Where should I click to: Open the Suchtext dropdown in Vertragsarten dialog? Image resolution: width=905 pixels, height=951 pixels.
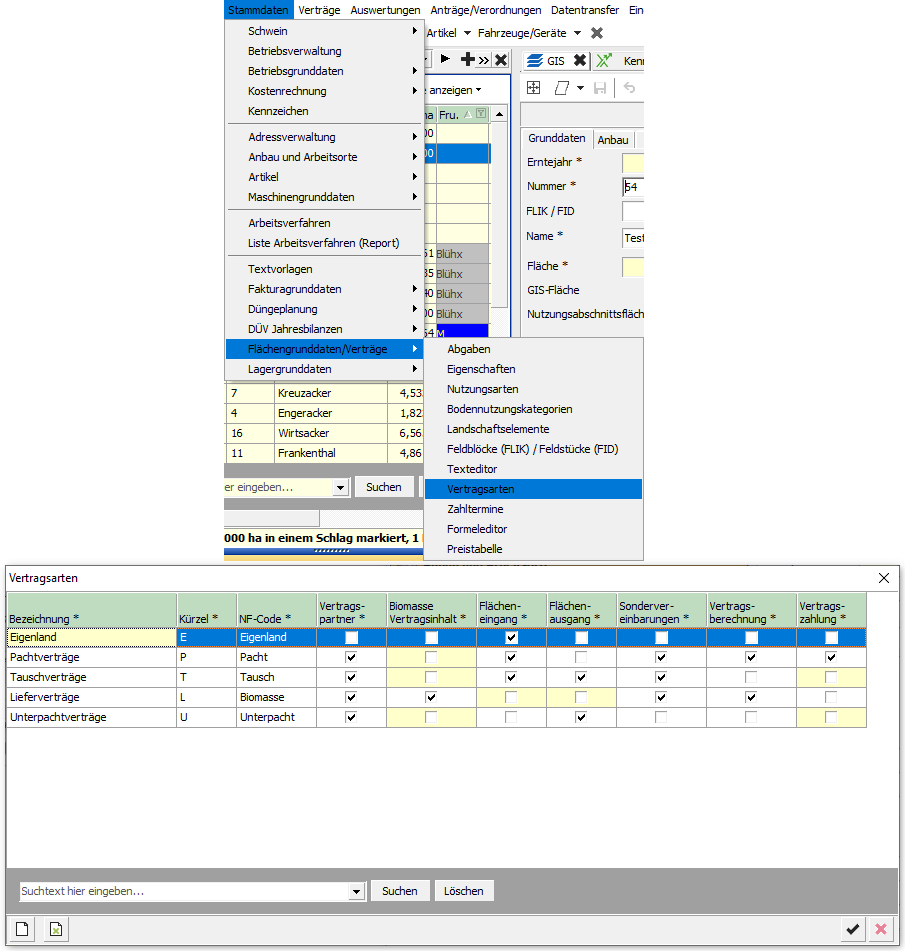click(358, 891)
